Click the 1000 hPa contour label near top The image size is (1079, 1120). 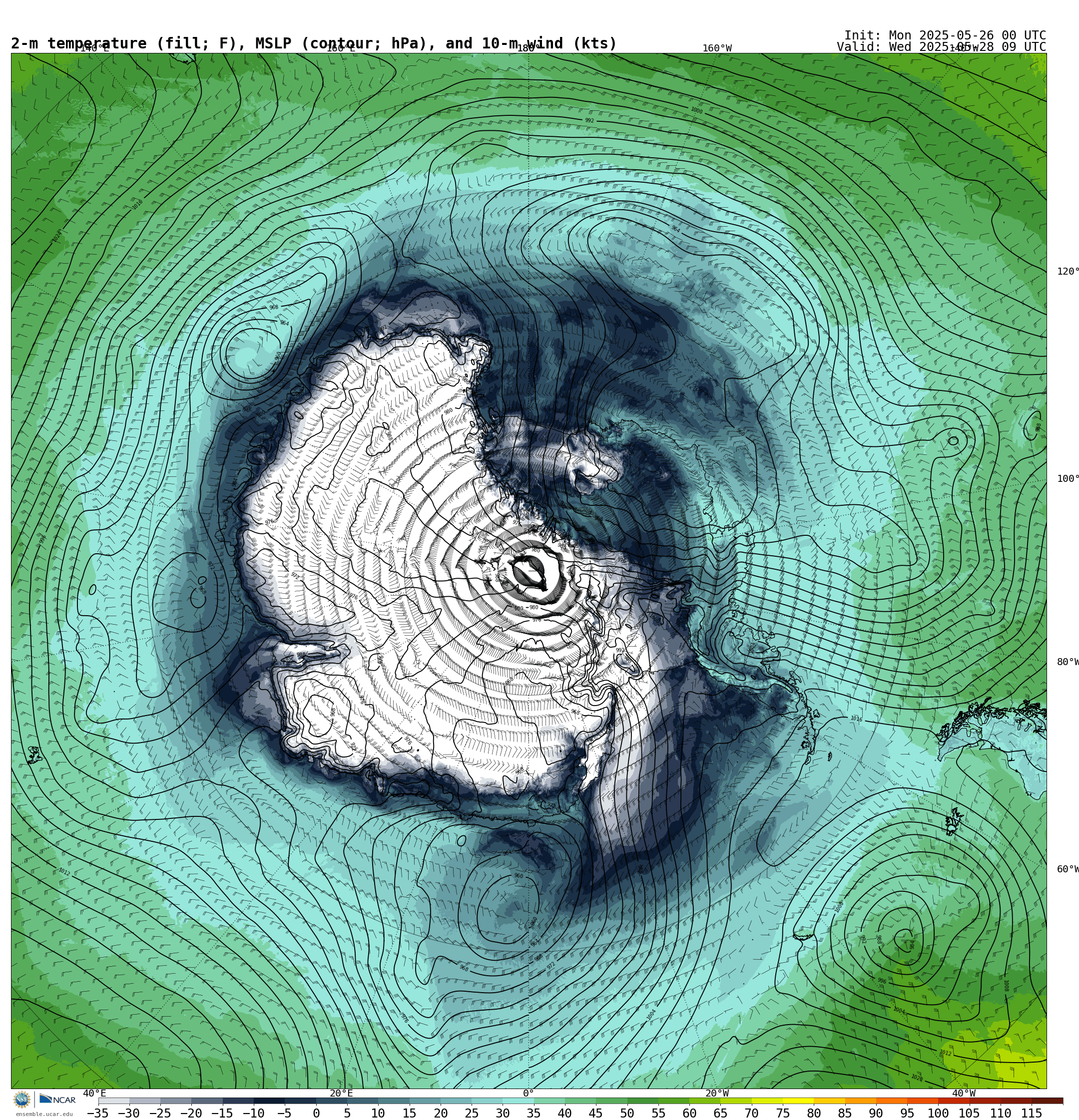pyautogui.click(x=696, y=110)
